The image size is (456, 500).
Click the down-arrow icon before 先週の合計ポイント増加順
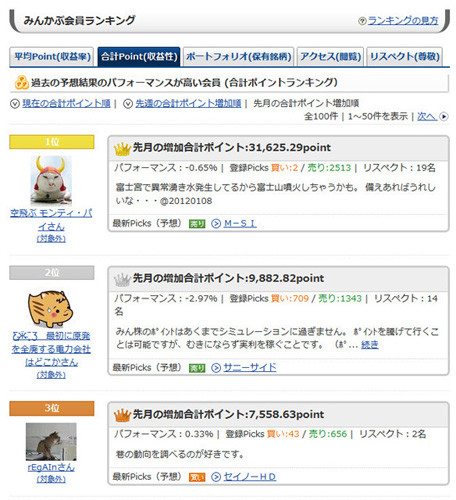128,104
